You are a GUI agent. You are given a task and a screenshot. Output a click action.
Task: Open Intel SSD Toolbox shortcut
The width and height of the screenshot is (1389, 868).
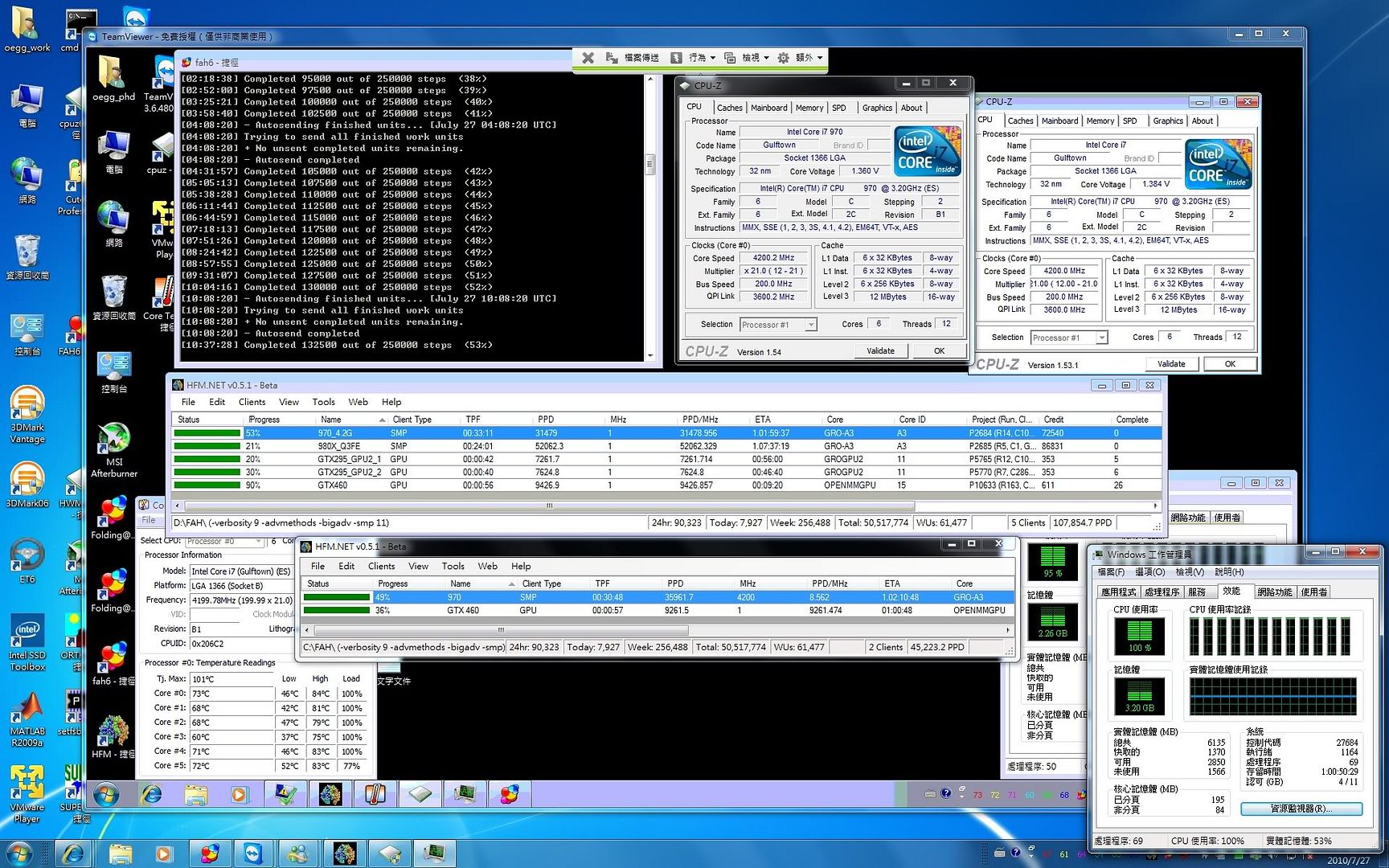[x=27, y=643]
